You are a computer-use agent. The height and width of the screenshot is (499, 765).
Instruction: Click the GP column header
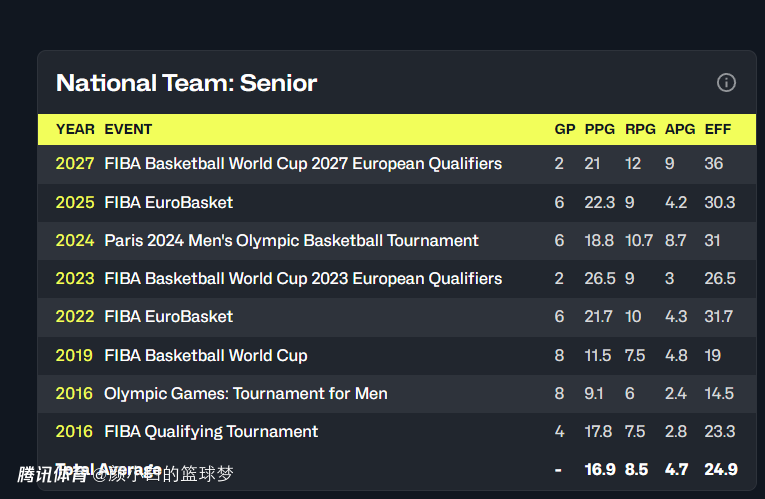(x=564, y=129)
